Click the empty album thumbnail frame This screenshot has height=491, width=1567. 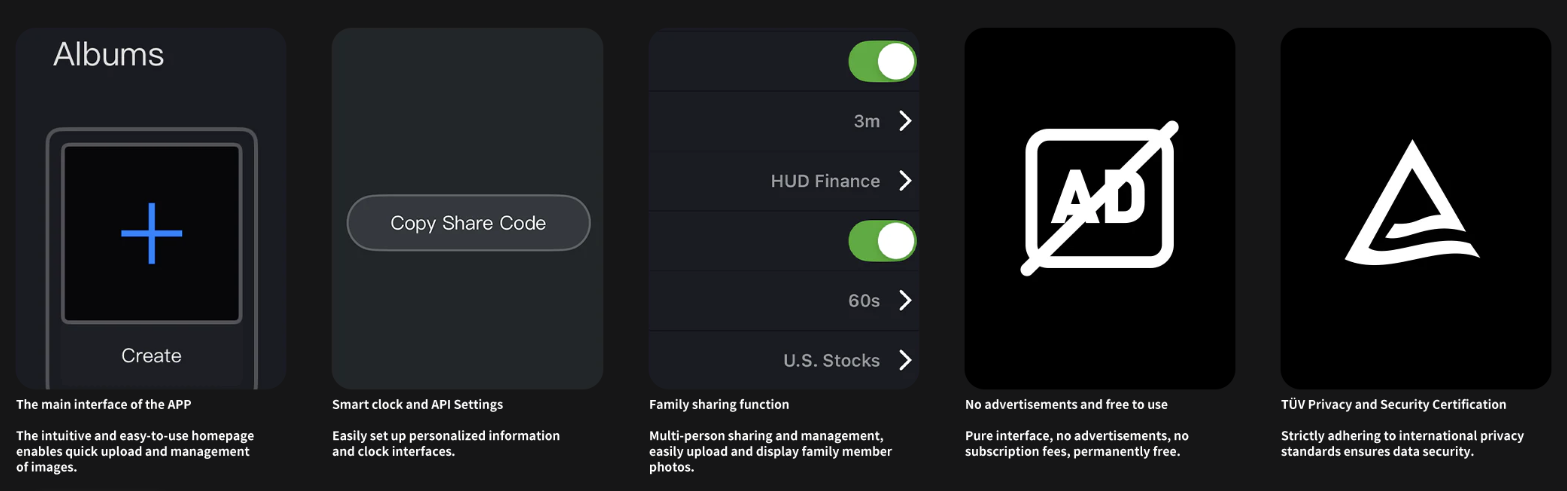point(152,234)
